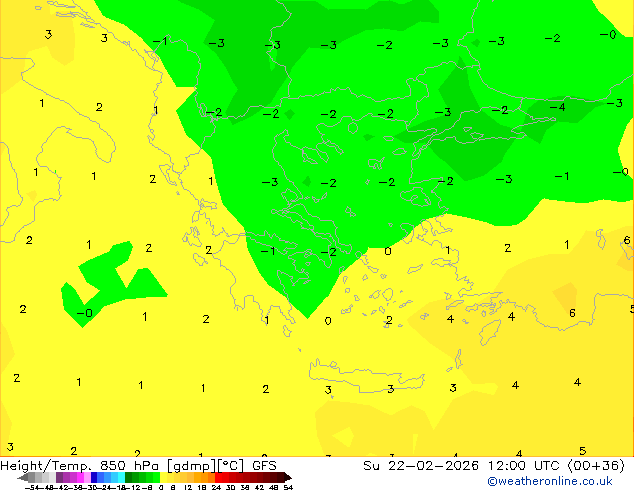Viewport: 634px width, 490px height.
Task: Select the dark blue swatch in the legend
Action: point(94,477)
